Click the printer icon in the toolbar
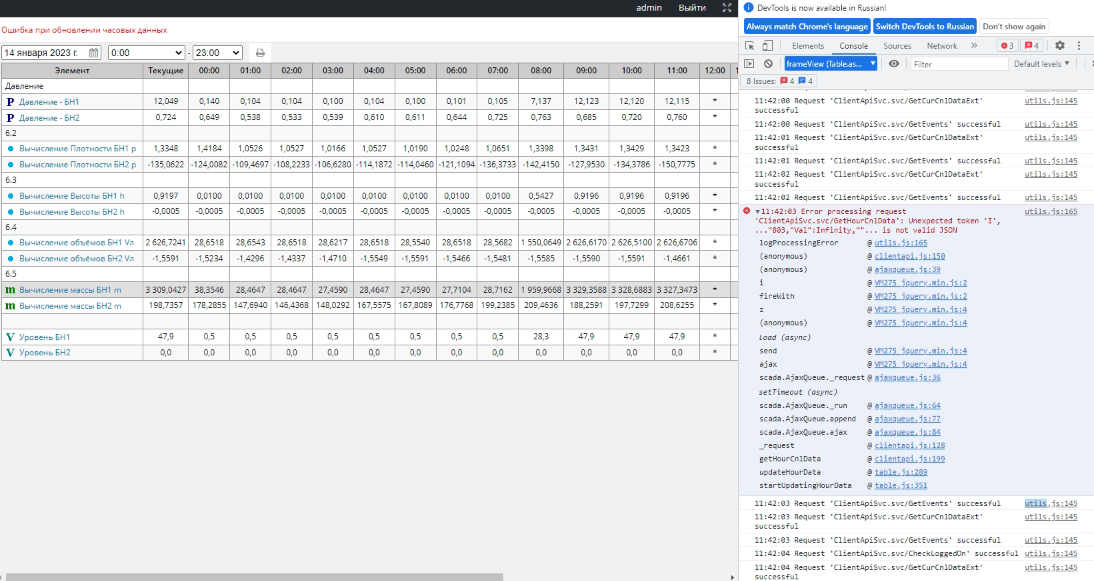This screenshot has width=1094, height=581. tap(260, 52)
